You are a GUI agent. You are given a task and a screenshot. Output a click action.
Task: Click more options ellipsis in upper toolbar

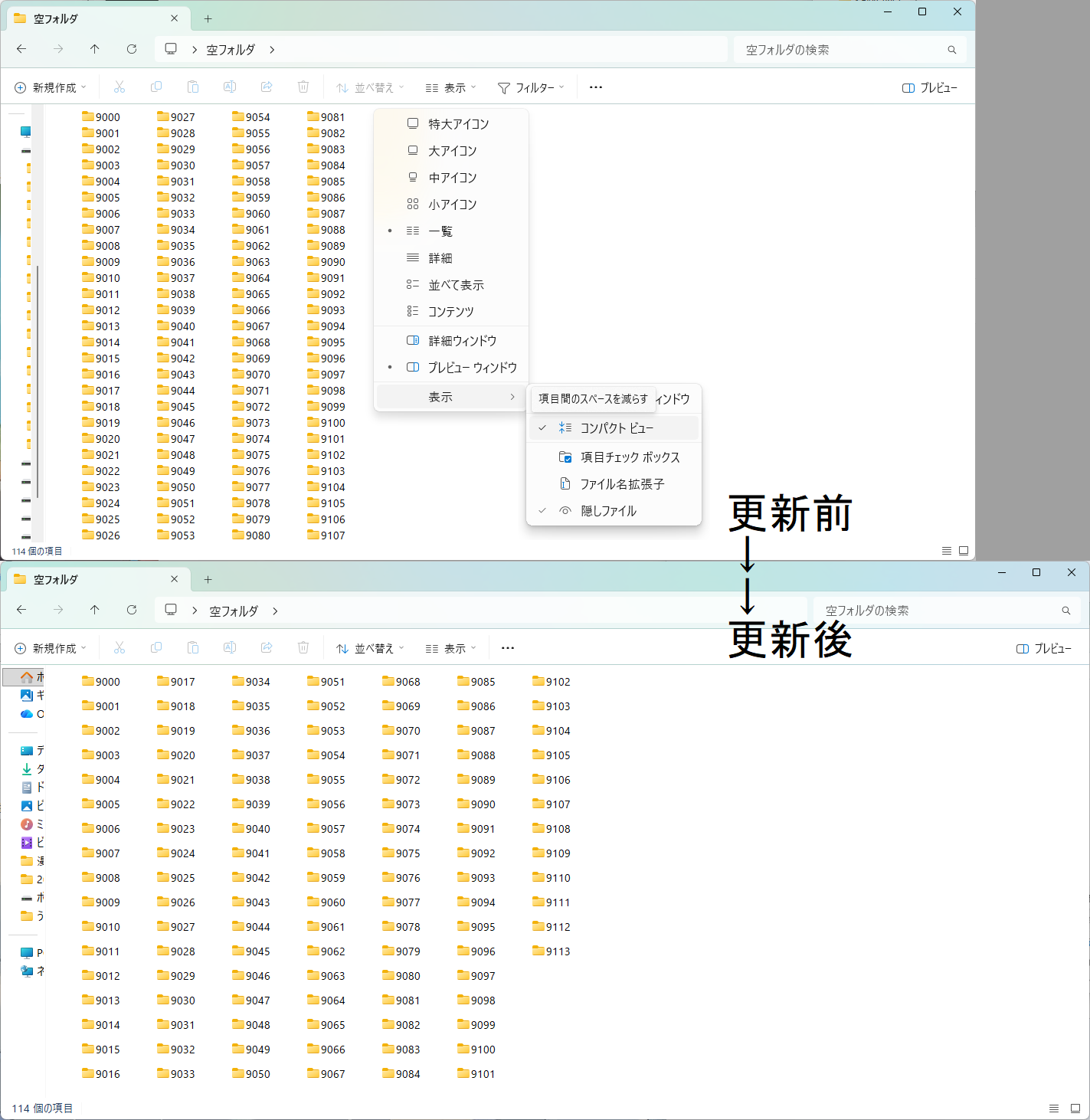[596, 87]
